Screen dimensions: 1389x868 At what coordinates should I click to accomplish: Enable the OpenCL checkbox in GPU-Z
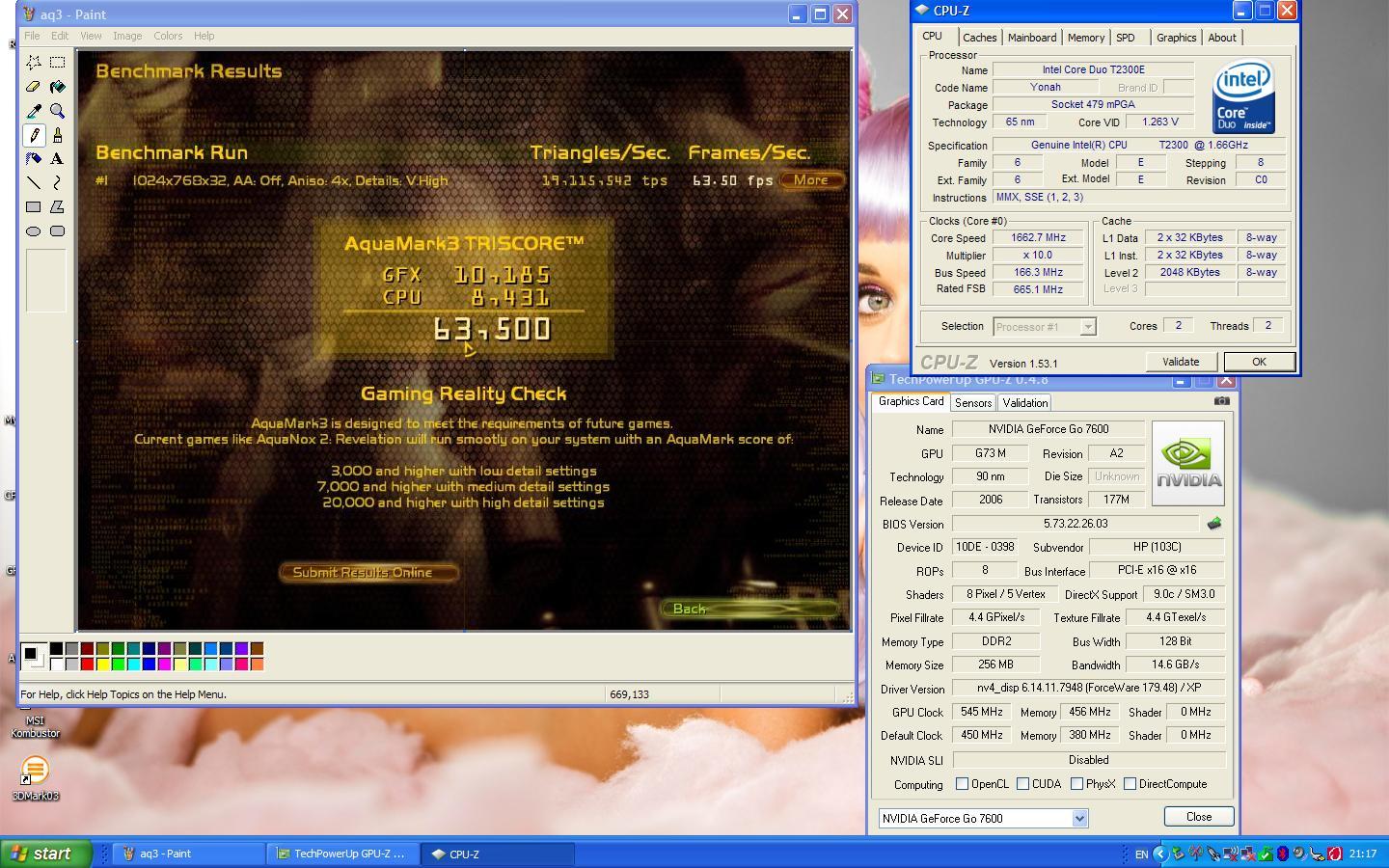(x=962, y=784)
